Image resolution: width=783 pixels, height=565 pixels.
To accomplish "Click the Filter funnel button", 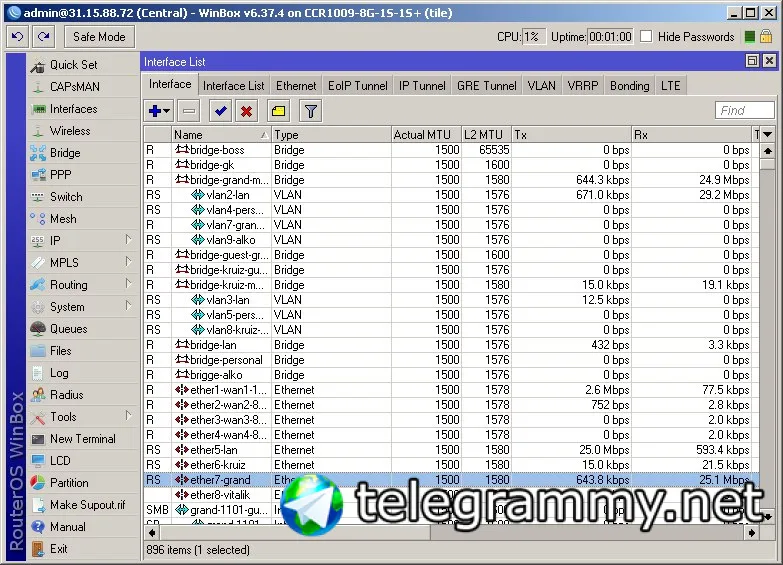I will 311,111.
